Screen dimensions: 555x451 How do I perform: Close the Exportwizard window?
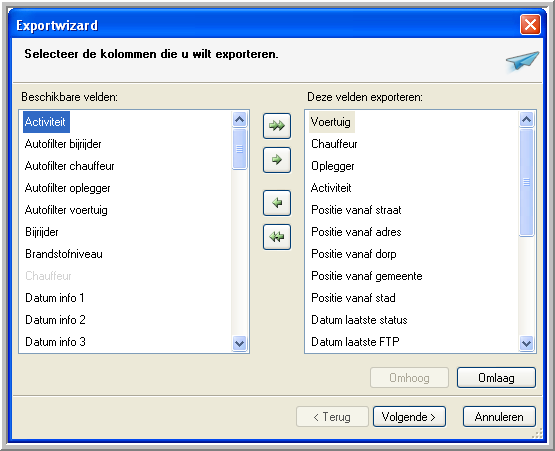pos(530,25)
